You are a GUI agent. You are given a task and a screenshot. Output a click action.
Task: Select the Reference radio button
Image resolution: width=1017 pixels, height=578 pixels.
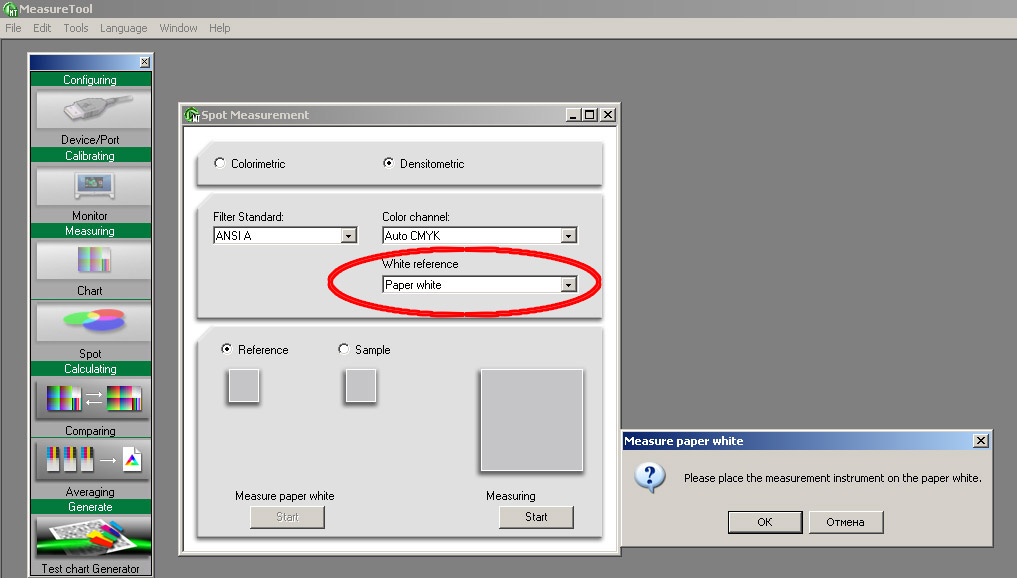(x=226, y=349)
